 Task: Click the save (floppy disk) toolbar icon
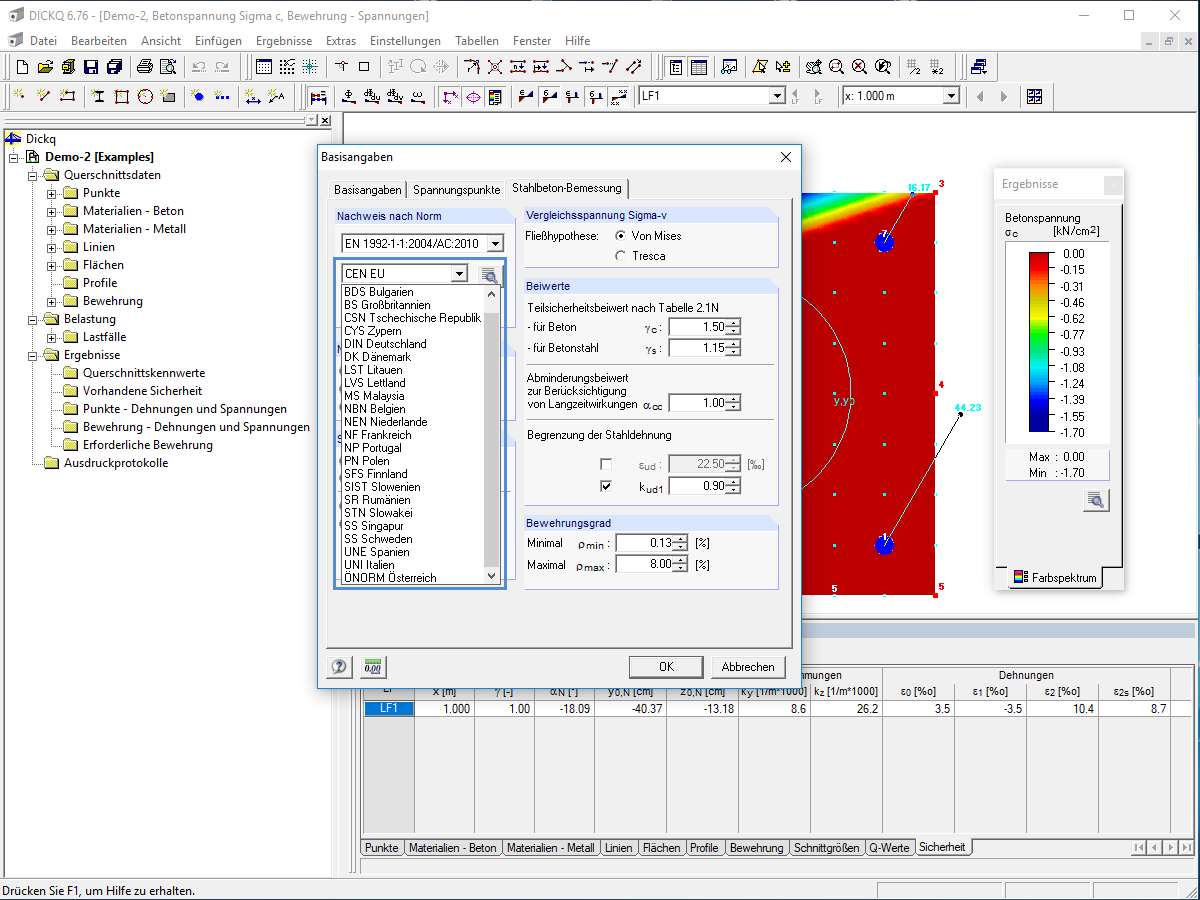[91, 67]
